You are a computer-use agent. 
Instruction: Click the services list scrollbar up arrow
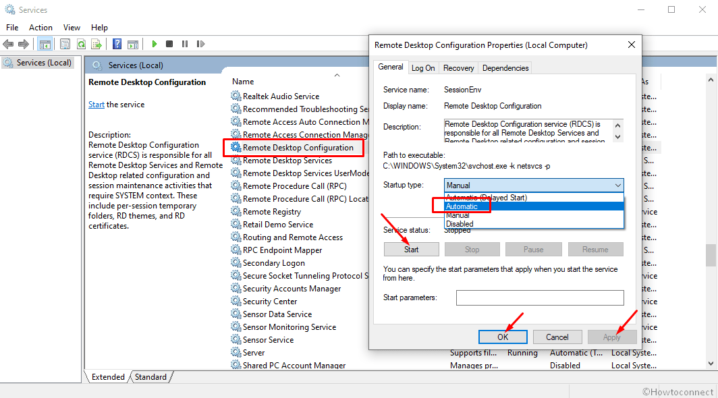tap(711, 80)
